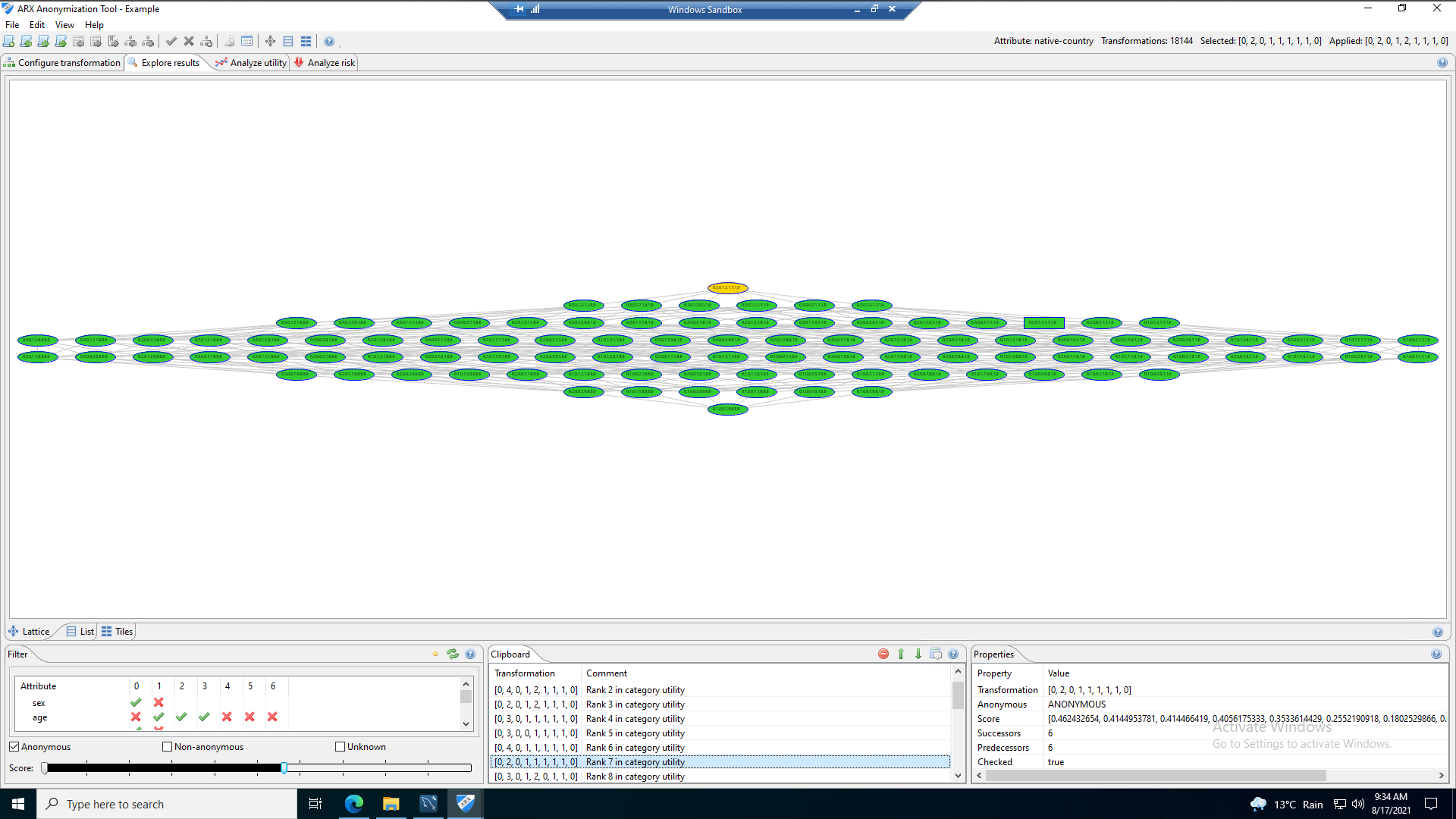Switch to Configure transformation tab
The width and height of the screenshot is (1456, 819).
[63, 63]
